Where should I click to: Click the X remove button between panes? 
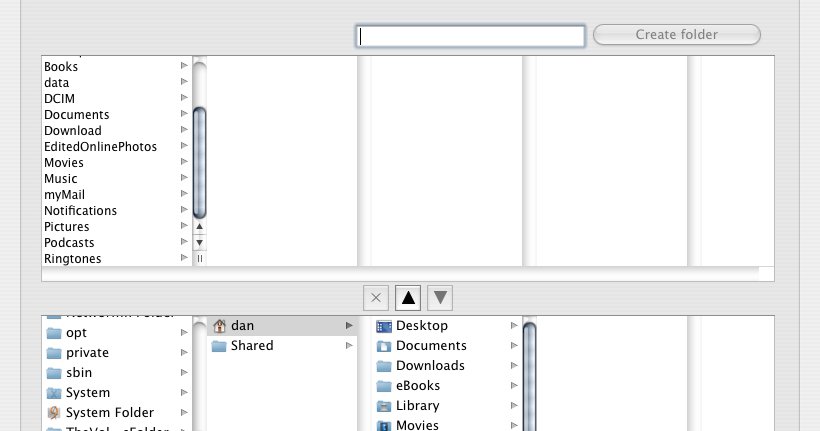point(375,298)
